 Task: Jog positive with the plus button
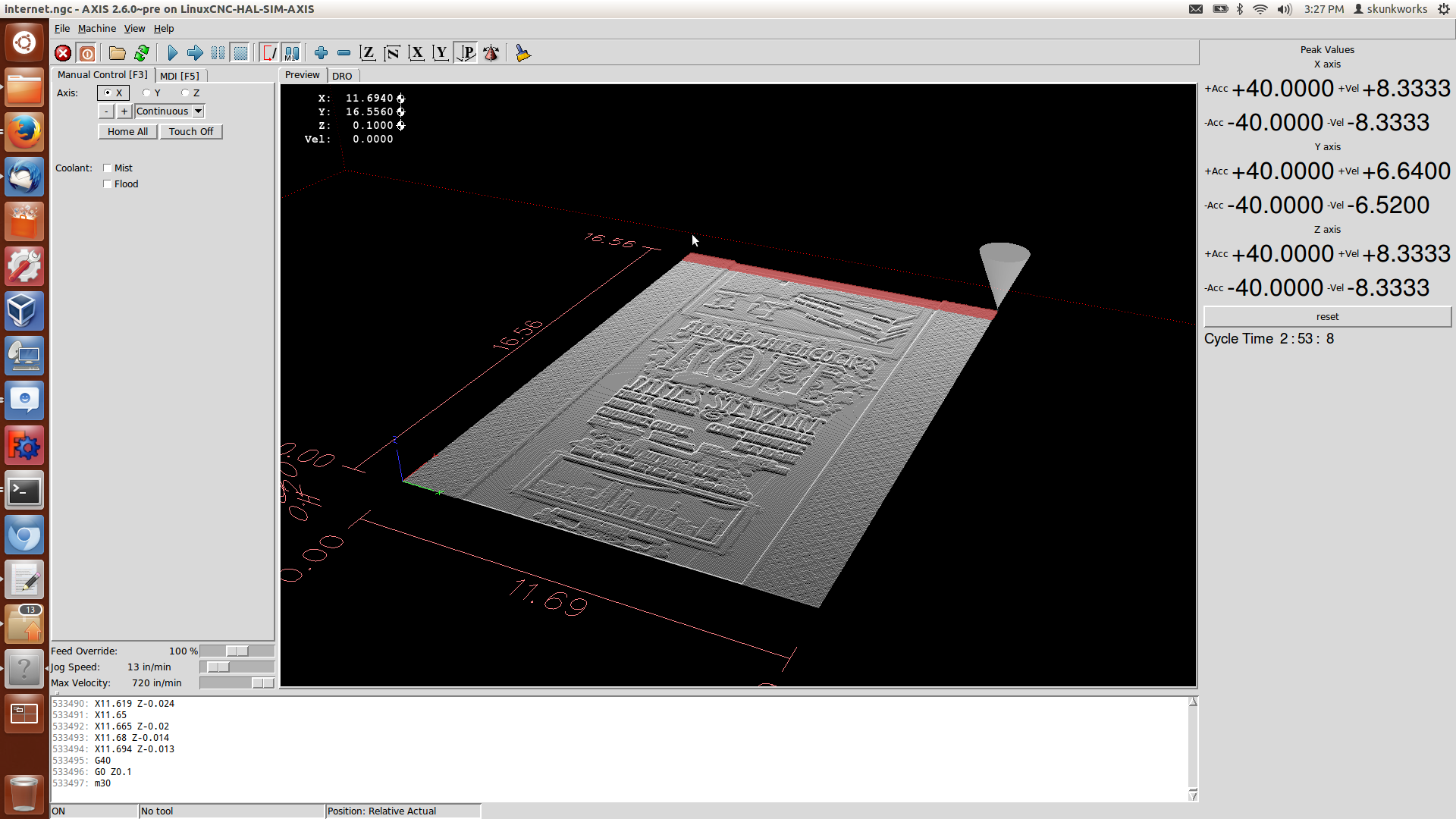pos(124,111)
